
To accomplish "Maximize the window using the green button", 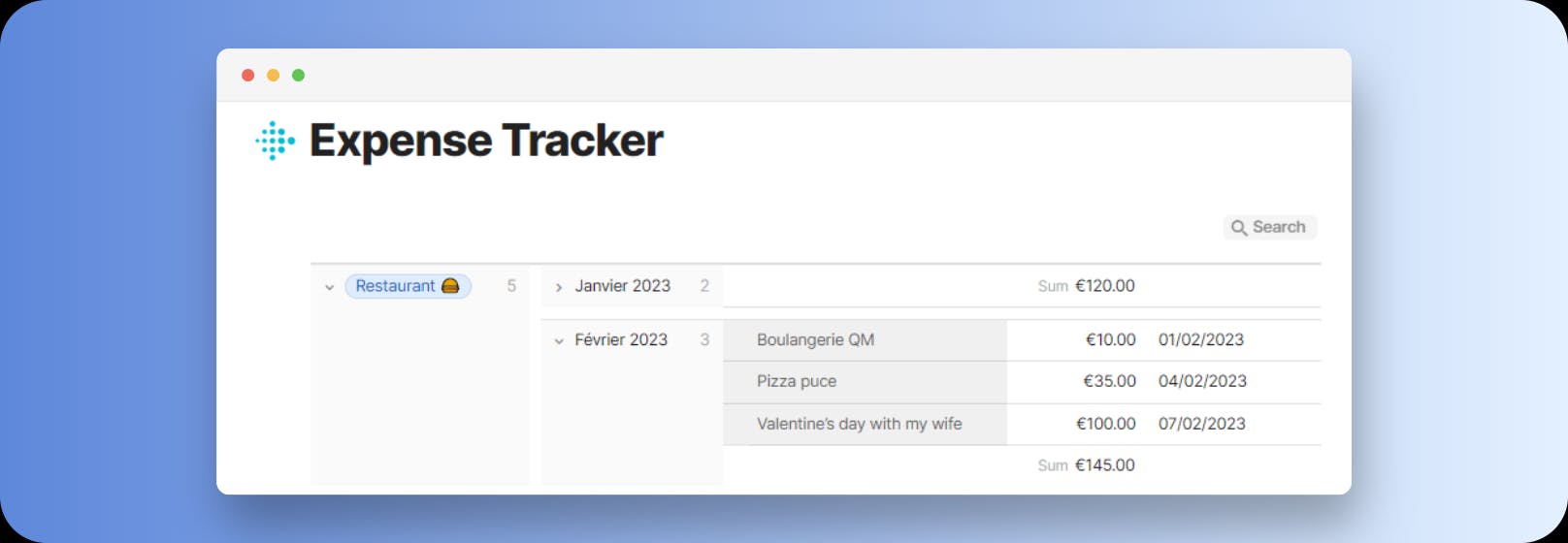I will [299, 76].
